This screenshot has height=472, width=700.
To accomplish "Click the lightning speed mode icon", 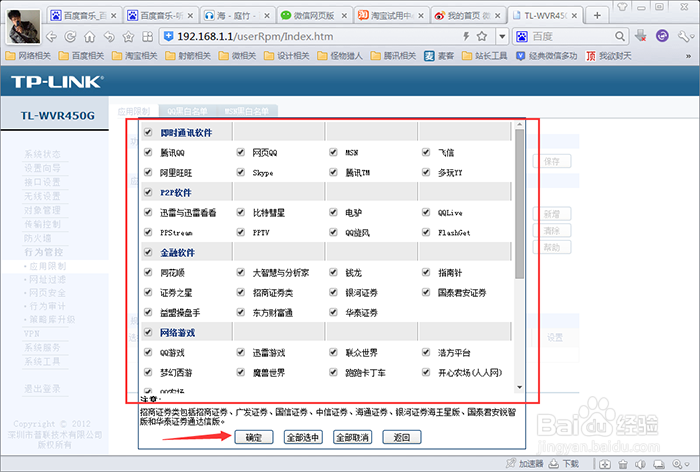I will 466,36.
